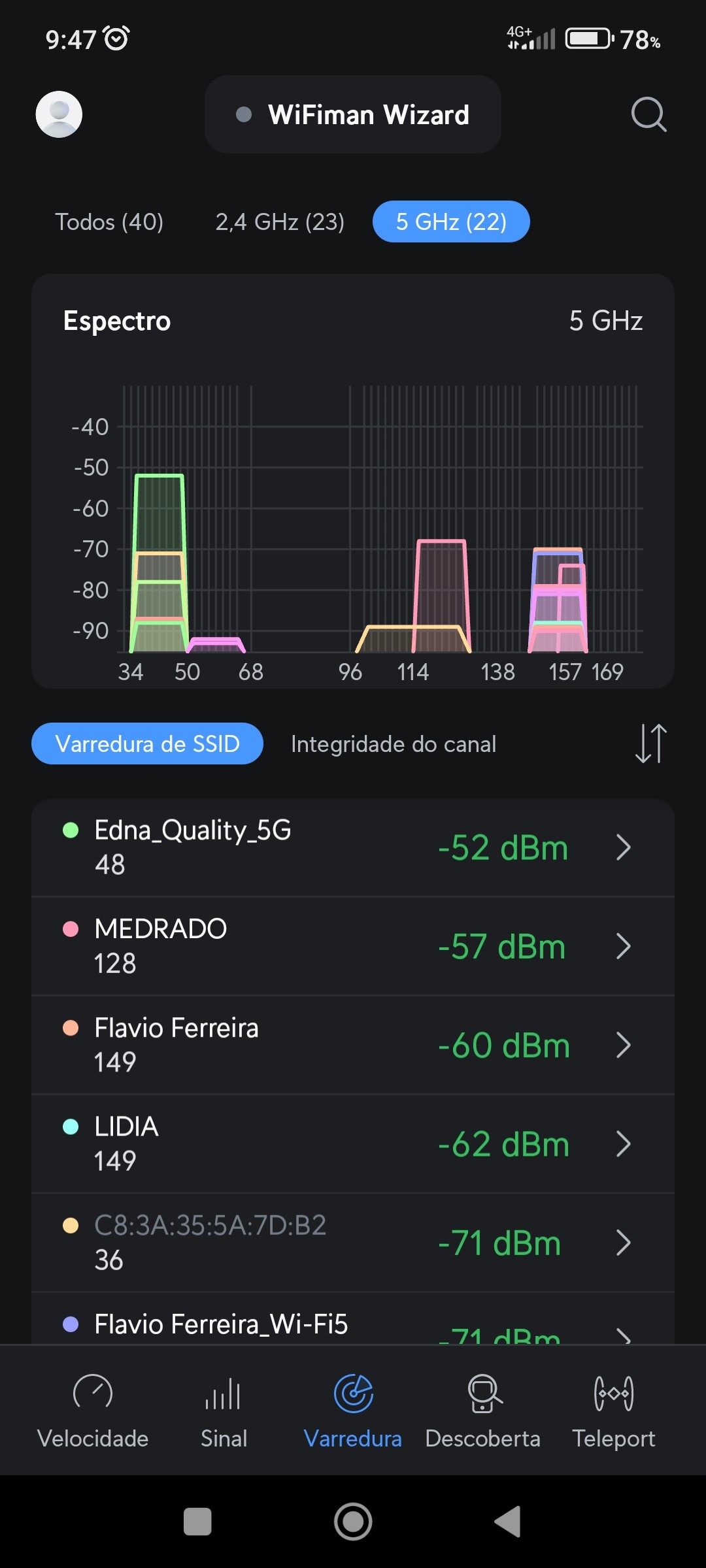Filter networks to 2,4 GHz (23)
The height and width of the screenshot is (1568, 706).
pos(280,222)
